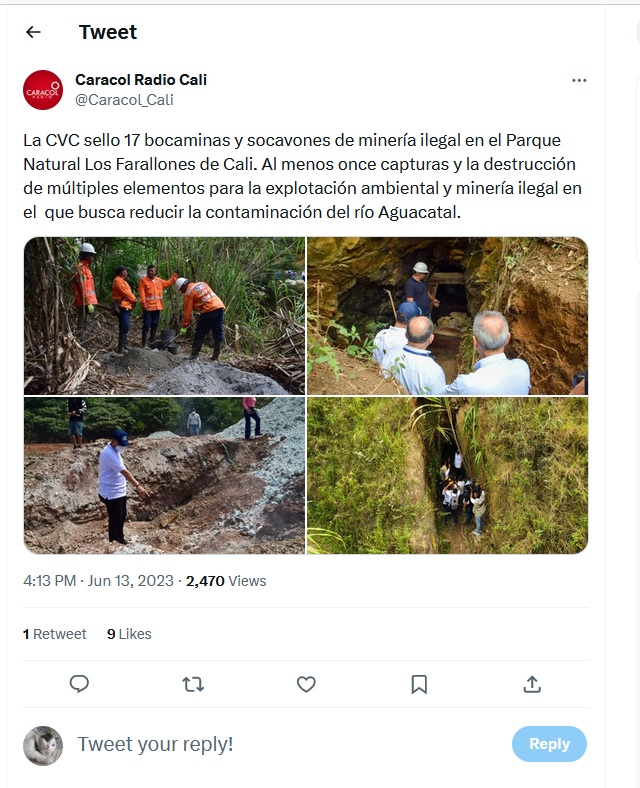Viewport: 640px width, 788px height.
Task: Open Caracol Radio avatar logo
Action: click(43, 90)
